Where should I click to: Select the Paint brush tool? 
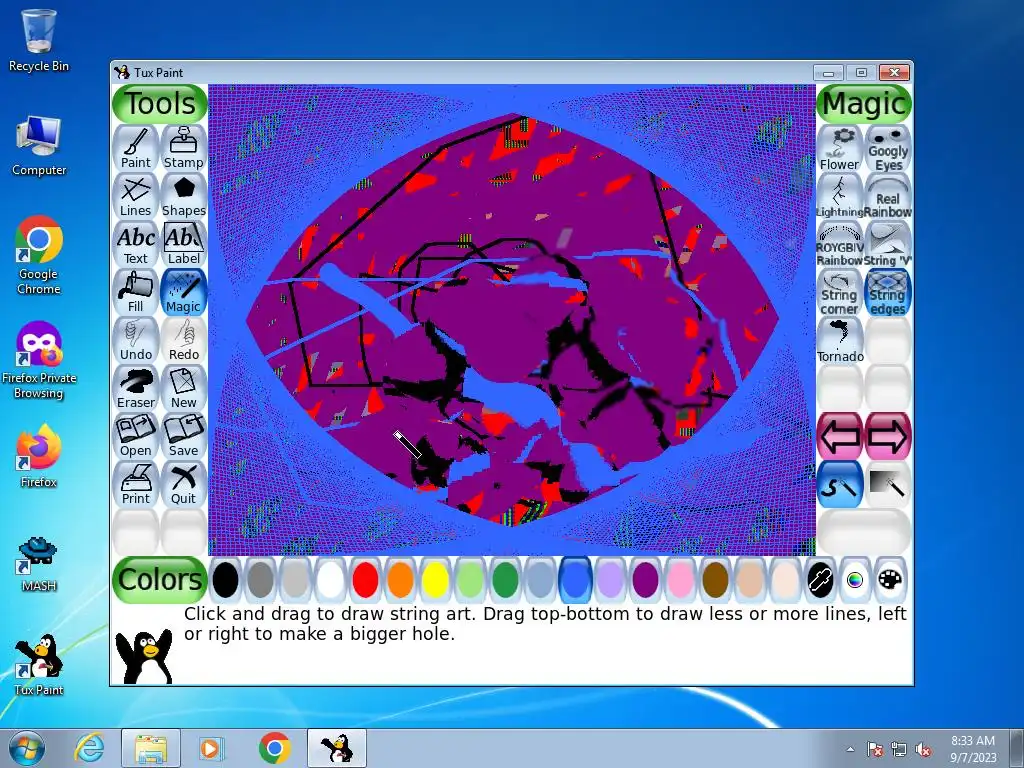click(x=136, y=148)
